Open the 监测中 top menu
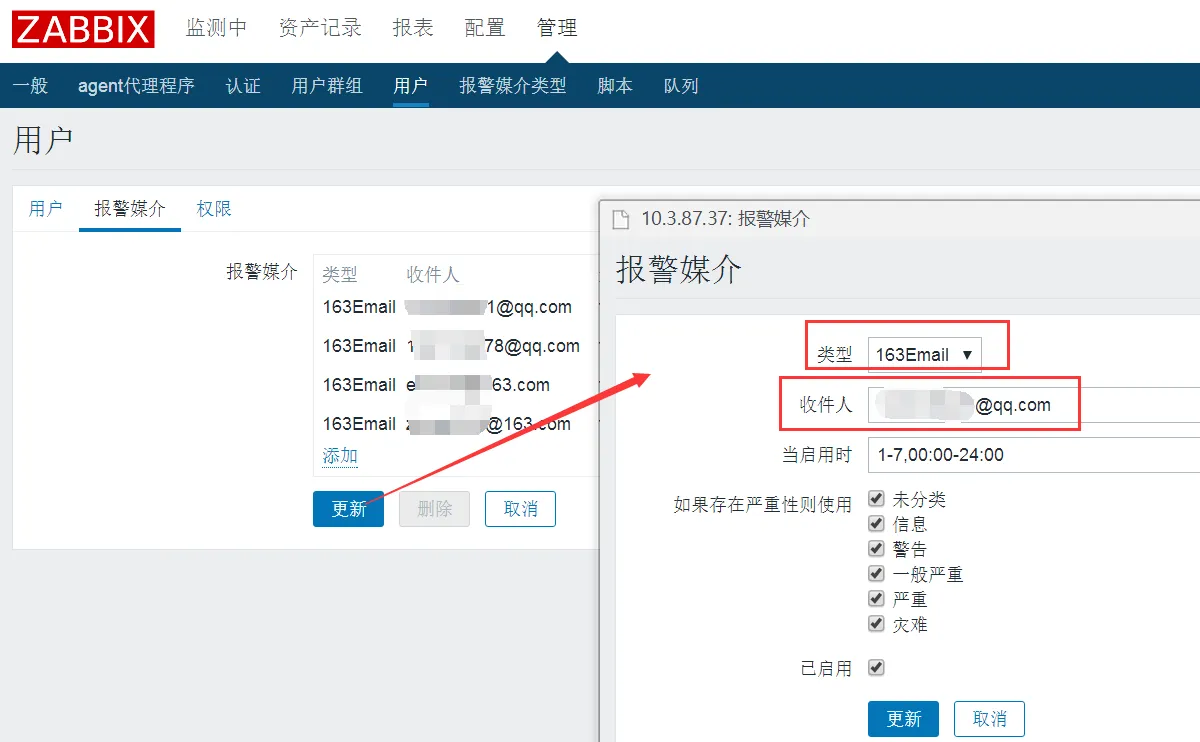This screenshot has height=742, width=1200. 216,28
